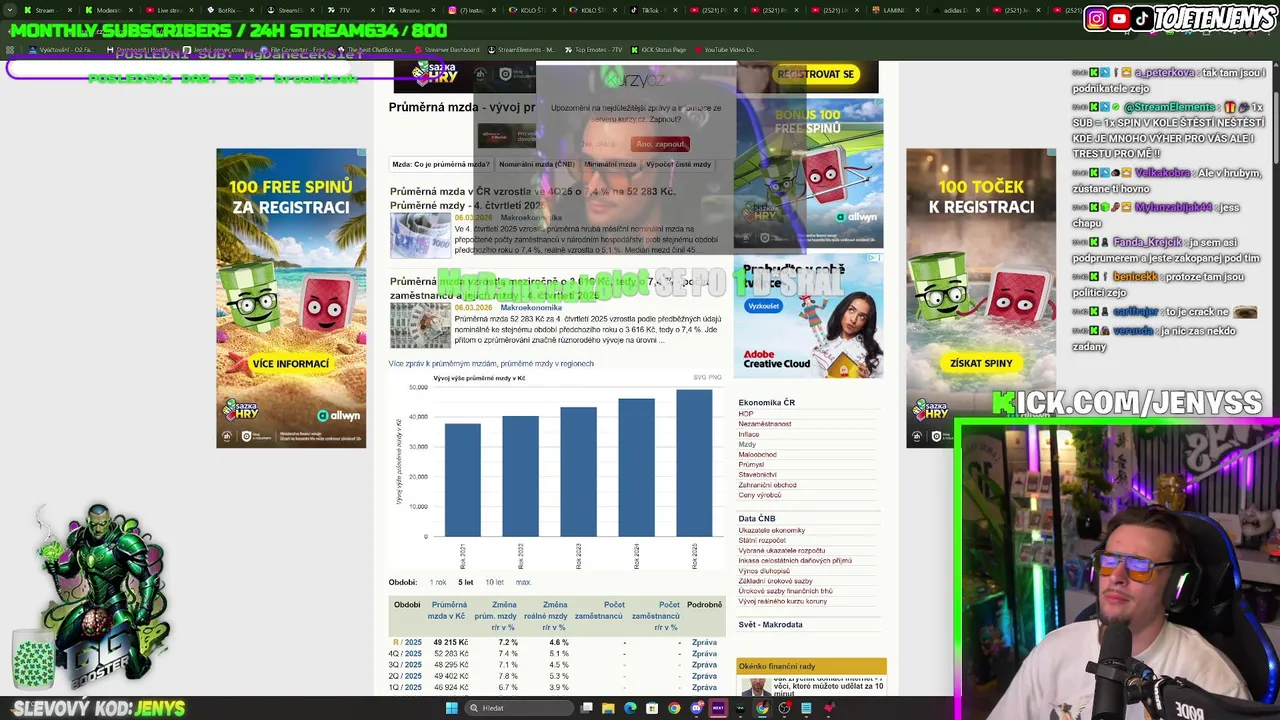
Task: Open the Minimální mzda tab
Action: point(610,164)
